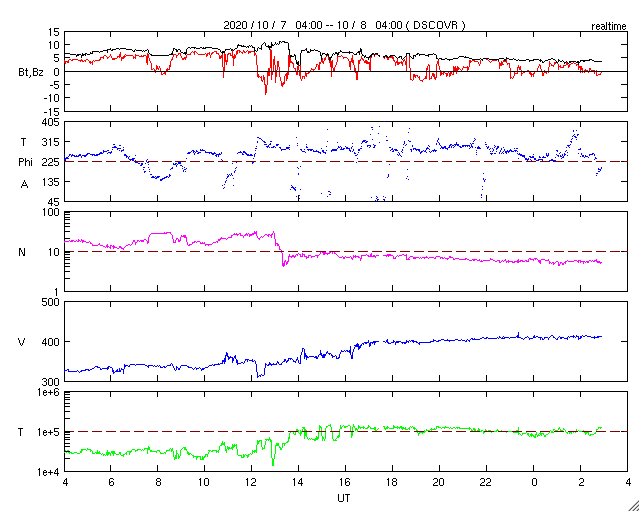Click the '-5' tick on Bt,Bz axis
This screenshot has height=512, width=640.
55,85
